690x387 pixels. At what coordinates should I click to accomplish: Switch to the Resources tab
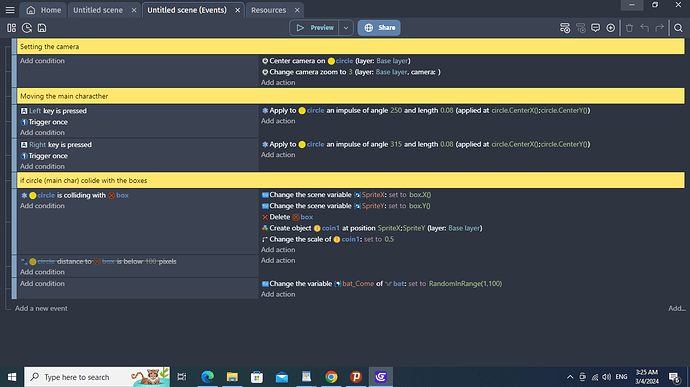[x=268, y=10]
